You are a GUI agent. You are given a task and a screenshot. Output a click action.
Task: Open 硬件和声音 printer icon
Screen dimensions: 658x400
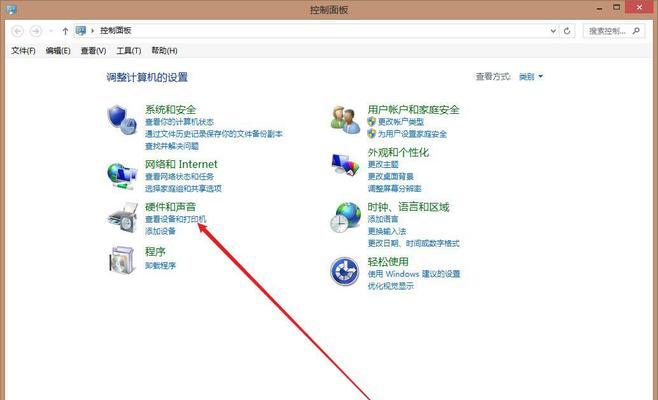[123, 218]
